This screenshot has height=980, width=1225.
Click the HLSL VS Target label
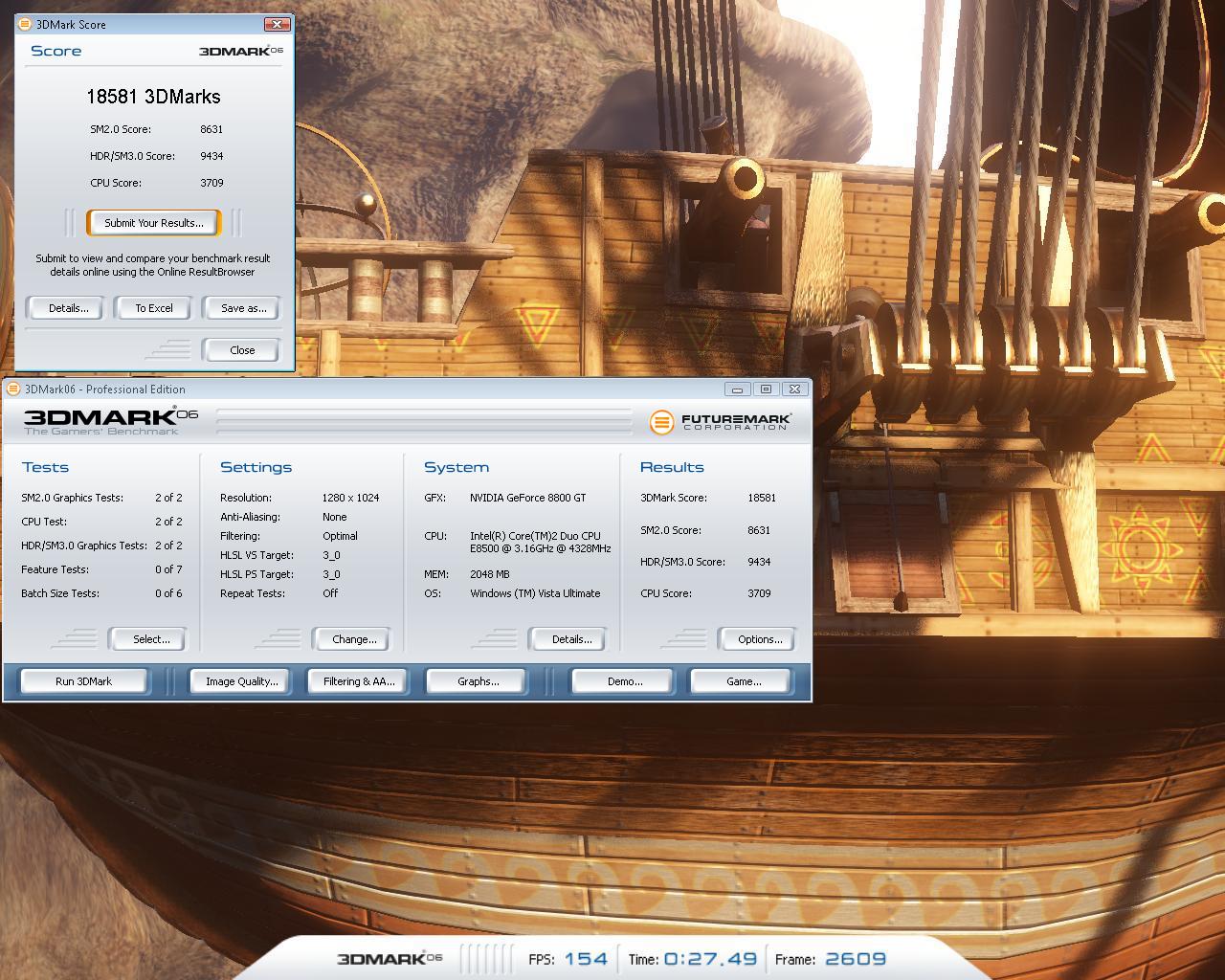click(256, 555)
